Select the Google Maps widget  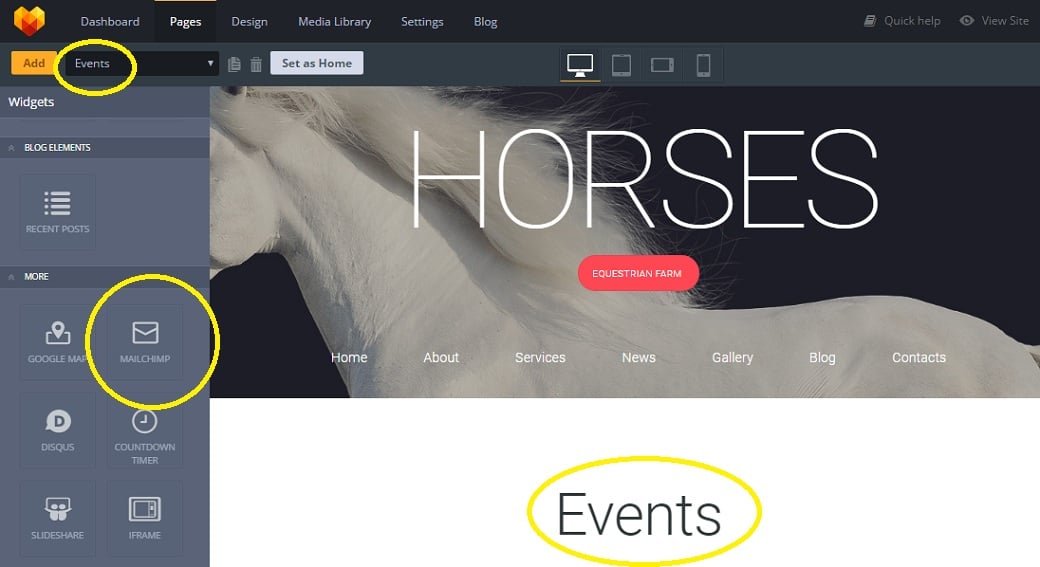point(57,342)
